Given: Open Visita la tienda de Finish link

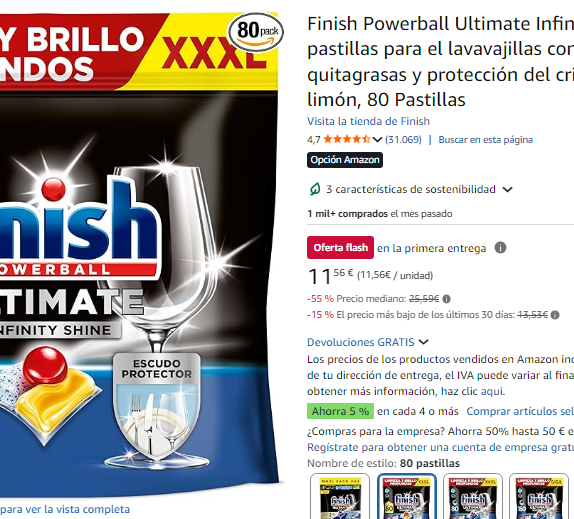Looking at the screenshot, I should (x=368, y=121).
